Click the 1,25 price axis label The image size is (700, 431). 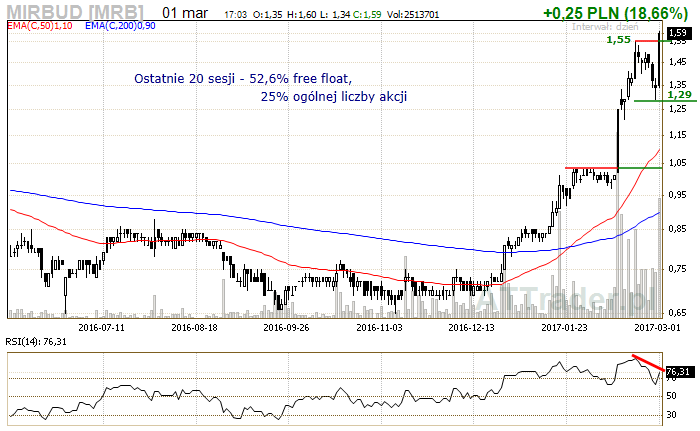pos(677,109)
